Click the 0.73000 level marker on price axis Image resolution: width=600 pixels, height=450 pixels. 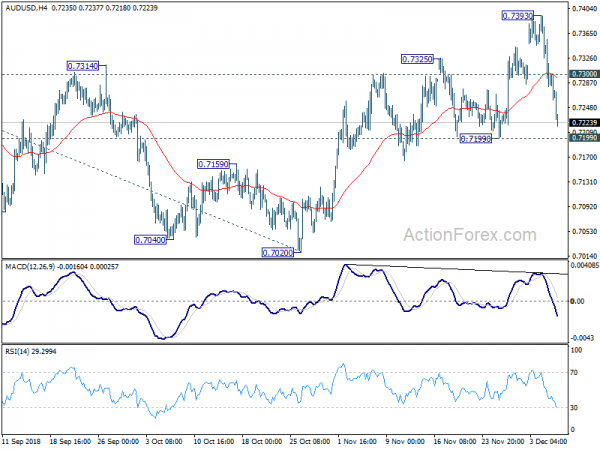point(583,74)
